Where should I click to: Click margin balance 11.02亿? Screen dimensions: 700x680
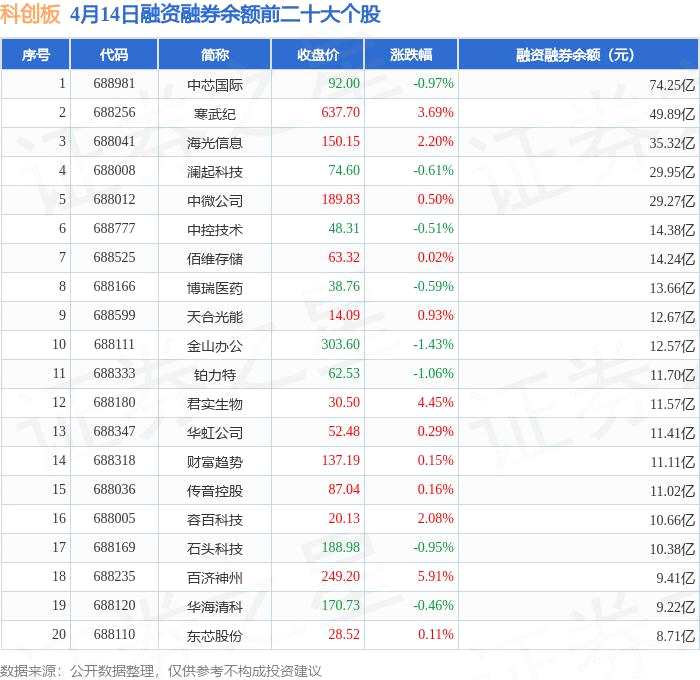672,491
